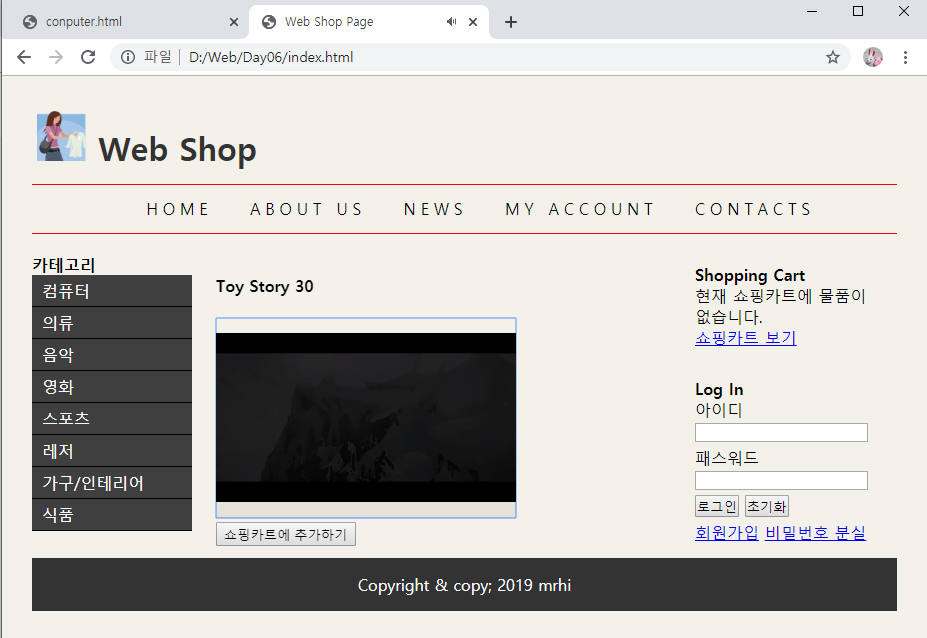This screenshot has width=927, height=638.
Task: Select the 컴퓨터 category
Action: [x=112, y=291]
